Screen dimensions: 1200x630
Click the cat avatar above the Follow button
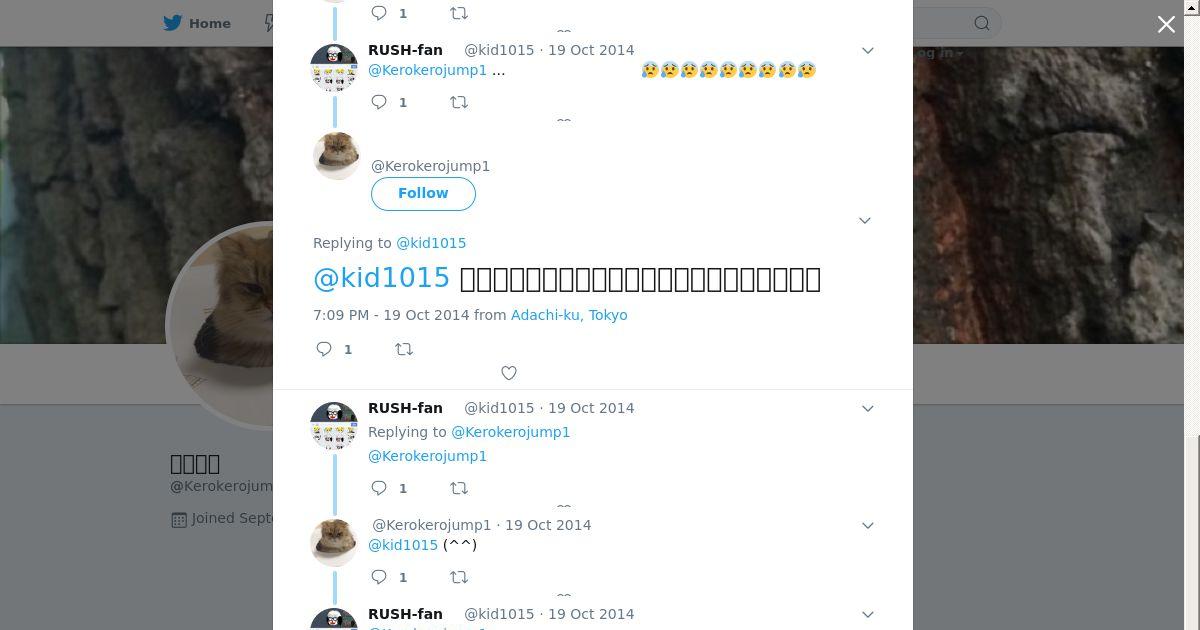[337, 155]
